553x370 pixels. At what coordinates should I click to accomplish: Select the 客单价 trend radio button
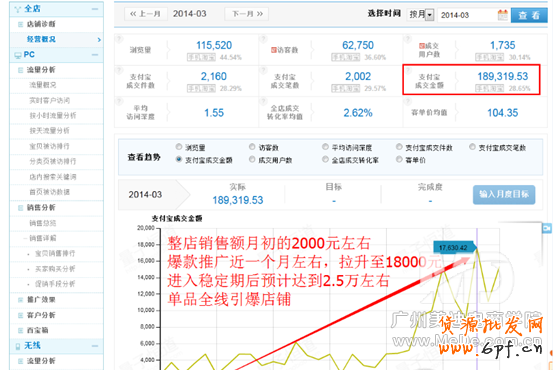(x=399, y=159)
